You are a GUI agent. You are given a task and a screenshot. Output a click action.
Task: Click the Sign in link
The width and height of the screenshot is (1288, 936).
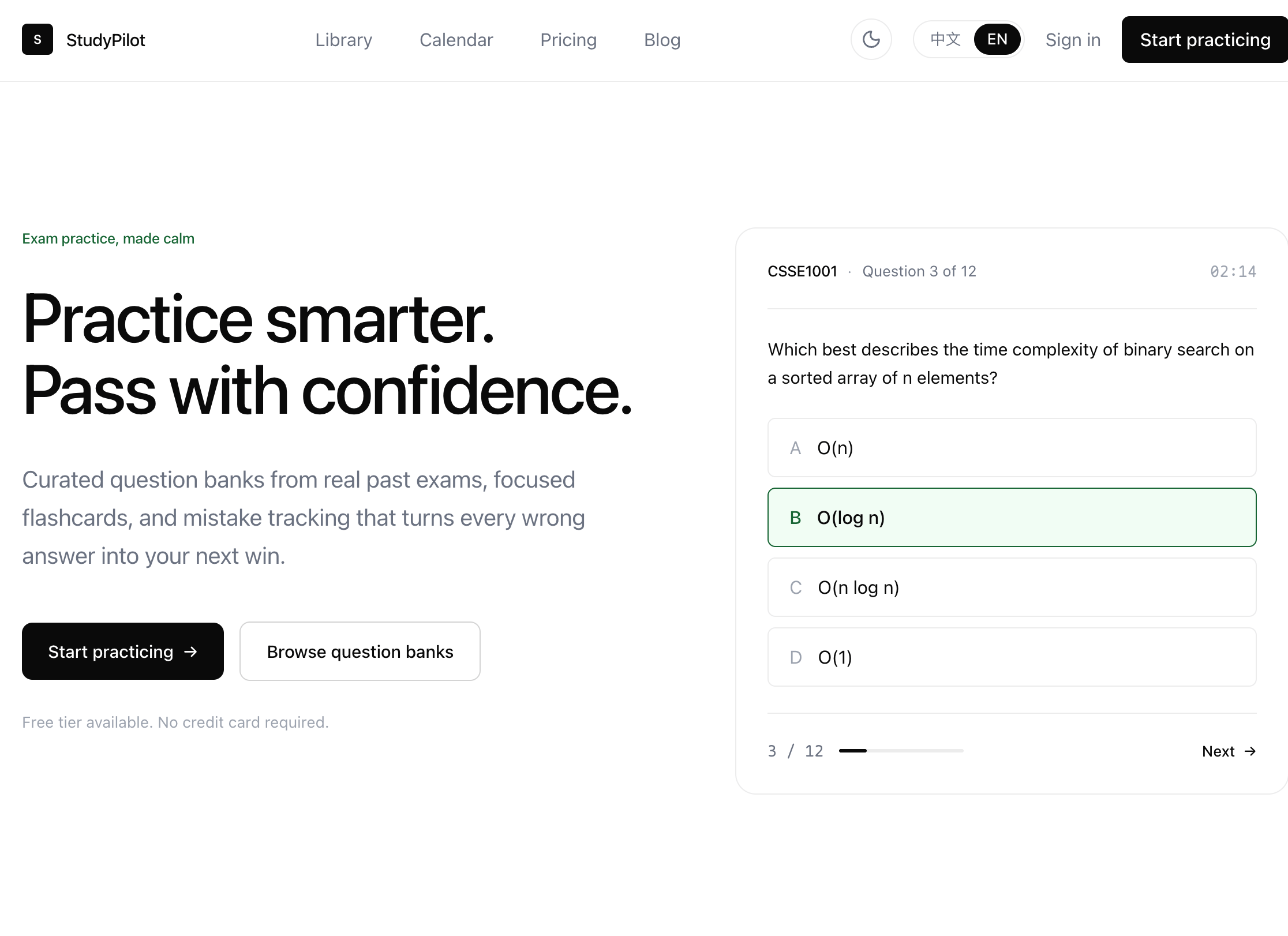pyautogui.click(x=1073, y=40)
